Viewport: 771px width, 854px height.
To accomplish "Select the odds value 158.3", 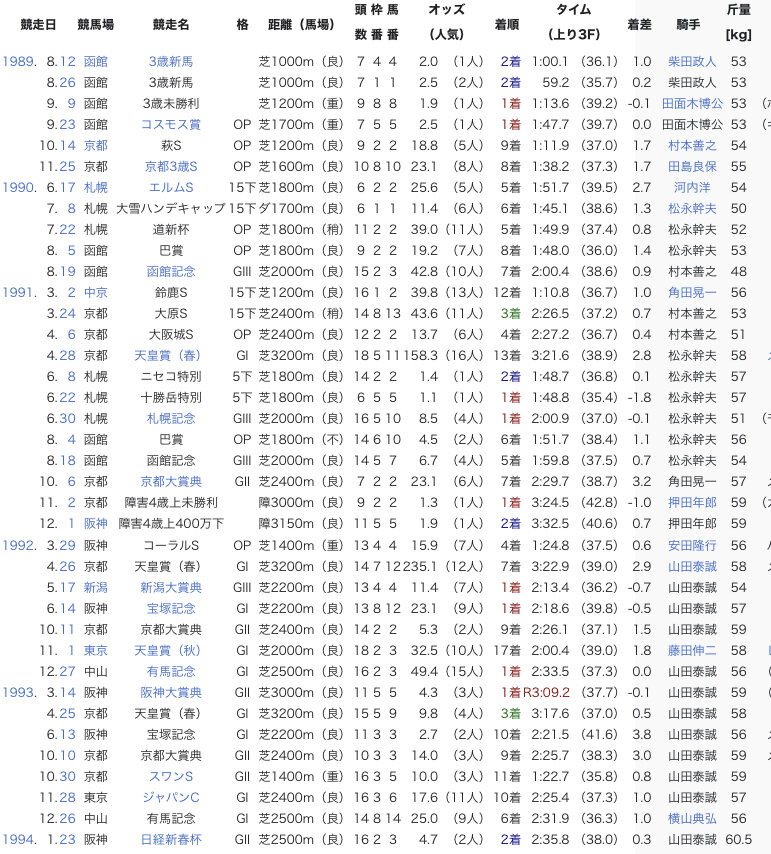I will (421, 356).
